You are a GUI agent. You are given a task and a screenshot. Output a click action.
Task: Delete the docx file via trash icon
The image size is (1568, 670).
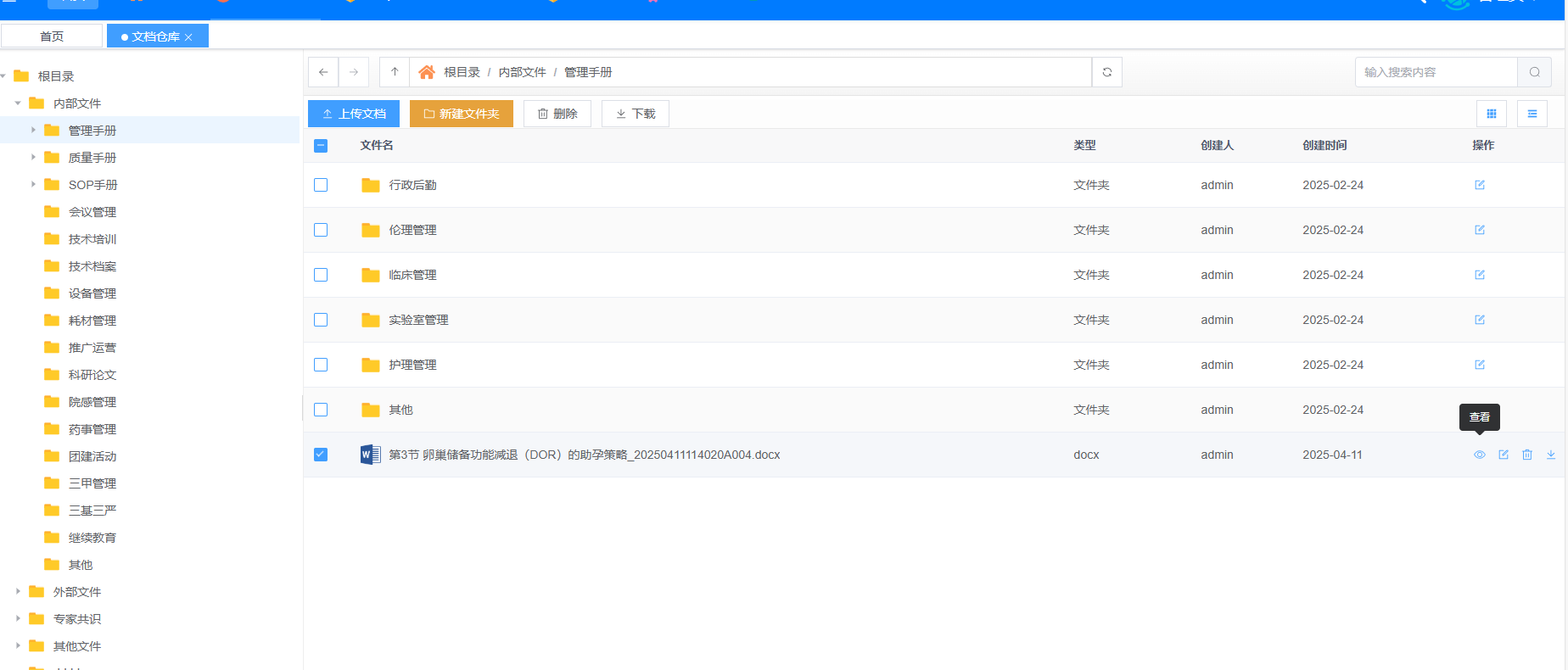(1527, 455)
